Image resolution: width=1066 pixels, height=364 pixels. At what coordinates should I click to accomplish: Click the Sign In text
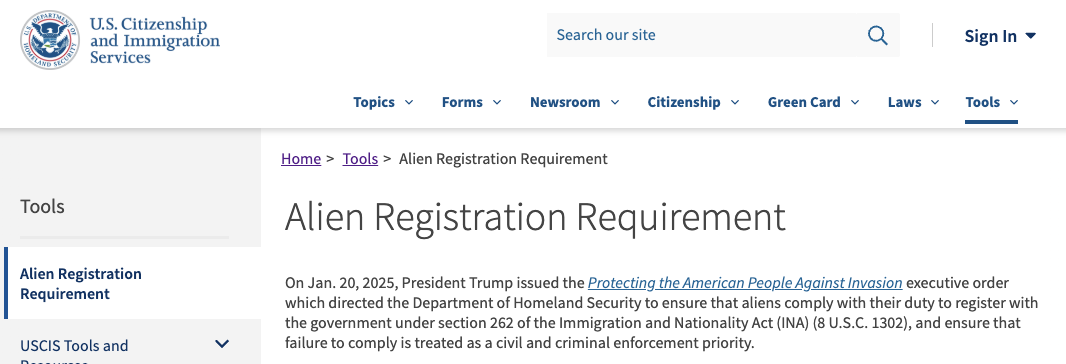[x=991, y=36]
